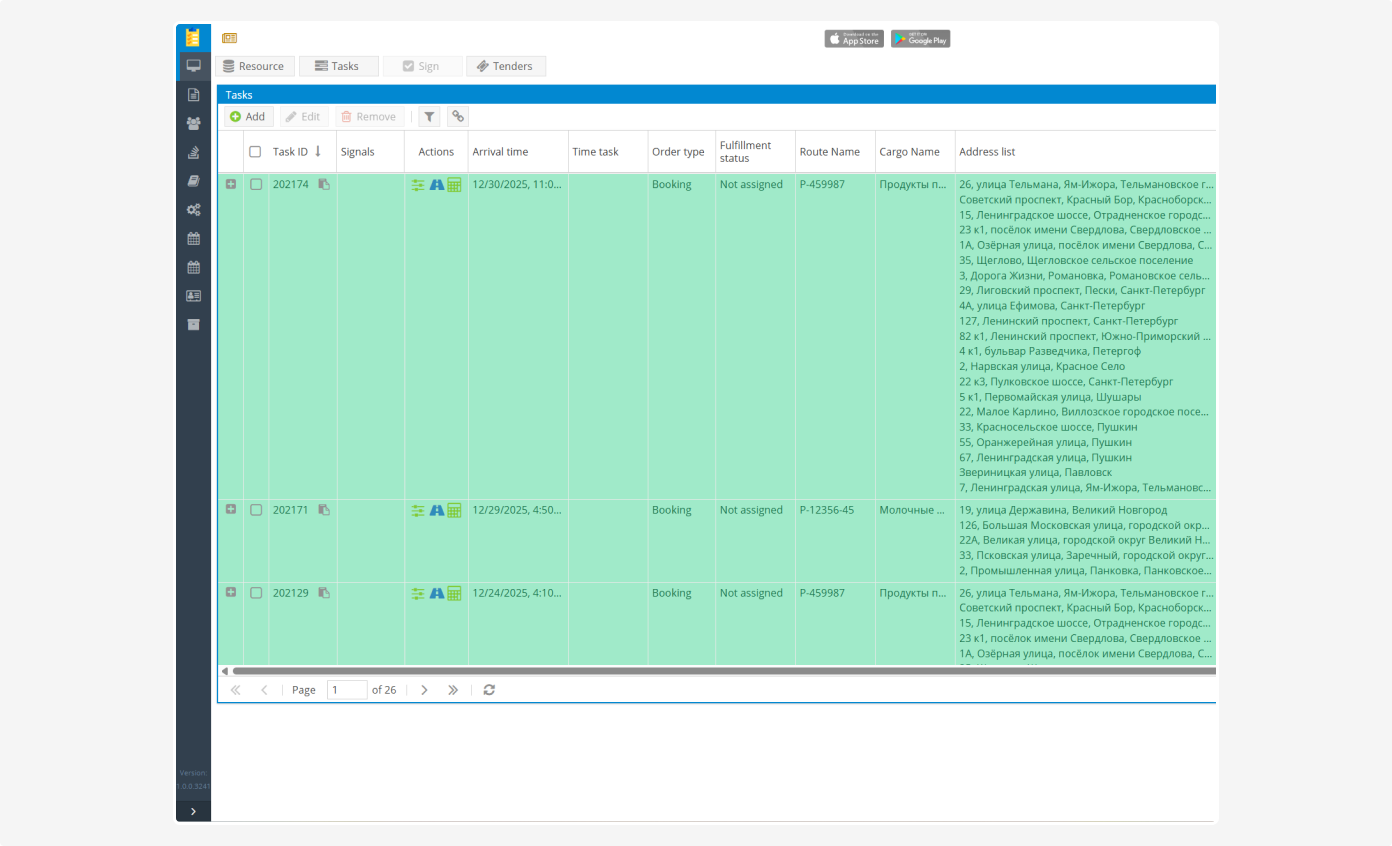Open the archive box icon in sidebar

pyautogui.click(x=193, y=325)
